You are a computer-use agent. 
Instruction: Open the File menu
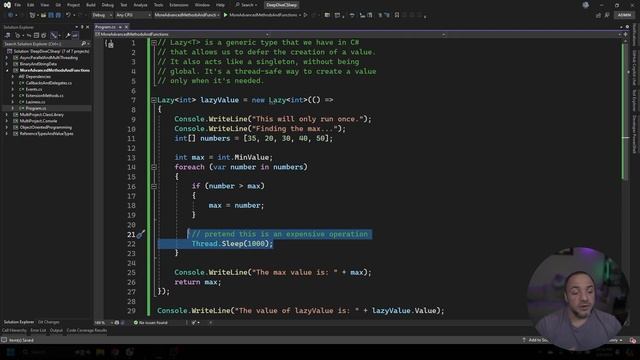pyautogui.click(x=18, y=5)
